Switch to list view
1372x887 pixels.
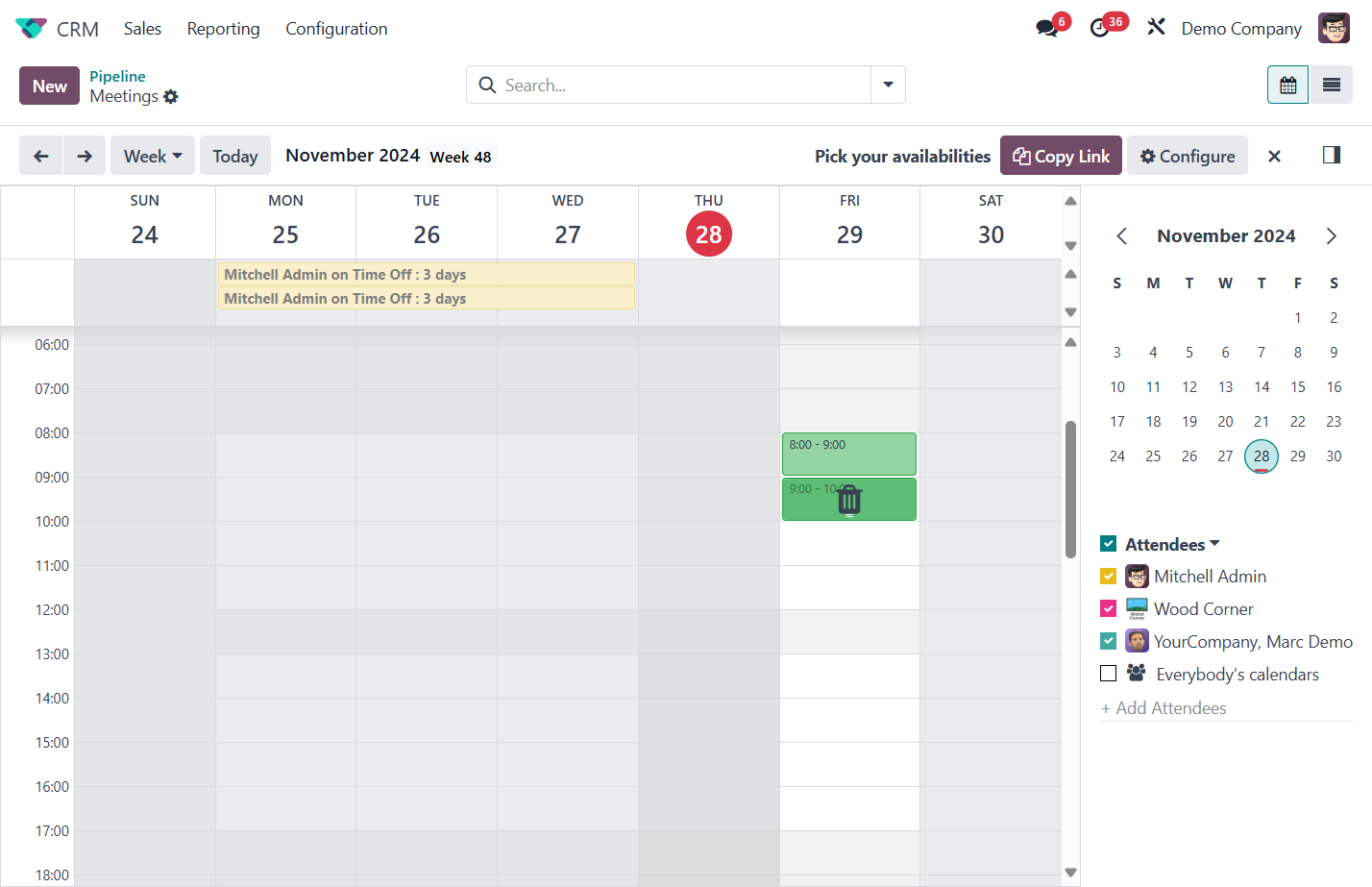coord(1331,86)
